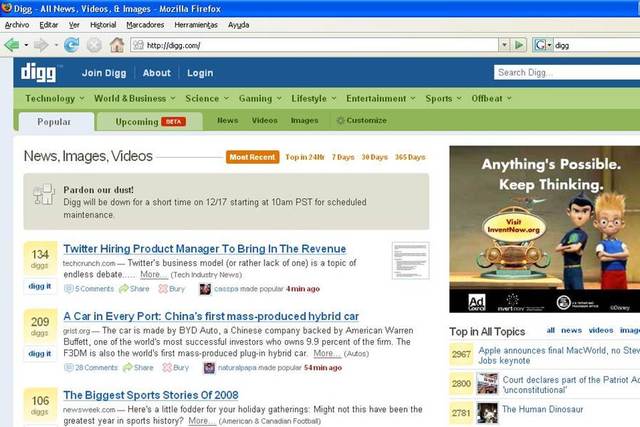Screen dimensions: 640x427
Task: Open the search engine selector dropdown
Action: click(x=549, y=45)
